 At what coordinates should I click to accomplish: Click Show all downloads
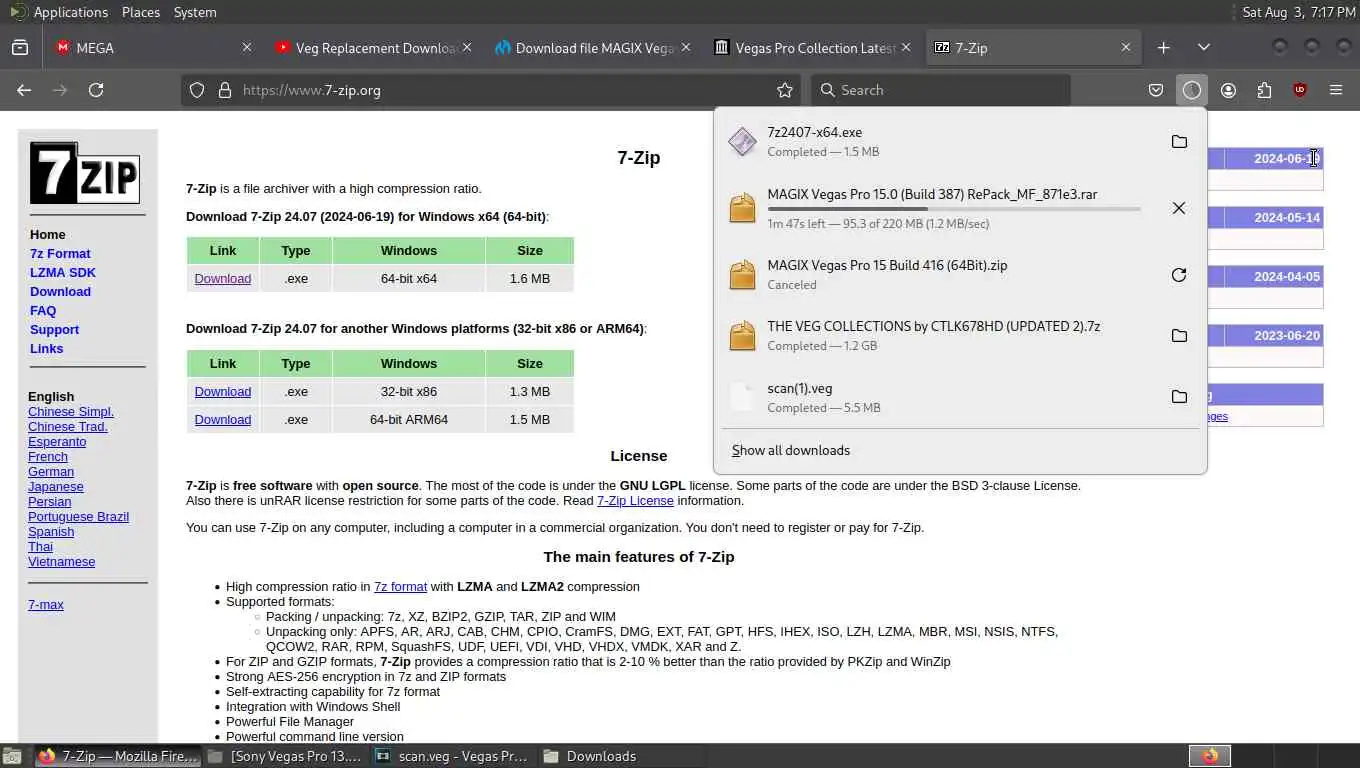coord(791,450)
